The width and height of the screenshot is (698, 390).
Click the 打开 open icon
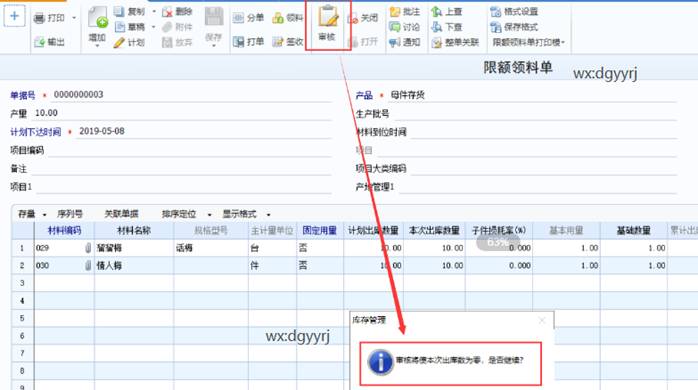(x=353, y=42)
